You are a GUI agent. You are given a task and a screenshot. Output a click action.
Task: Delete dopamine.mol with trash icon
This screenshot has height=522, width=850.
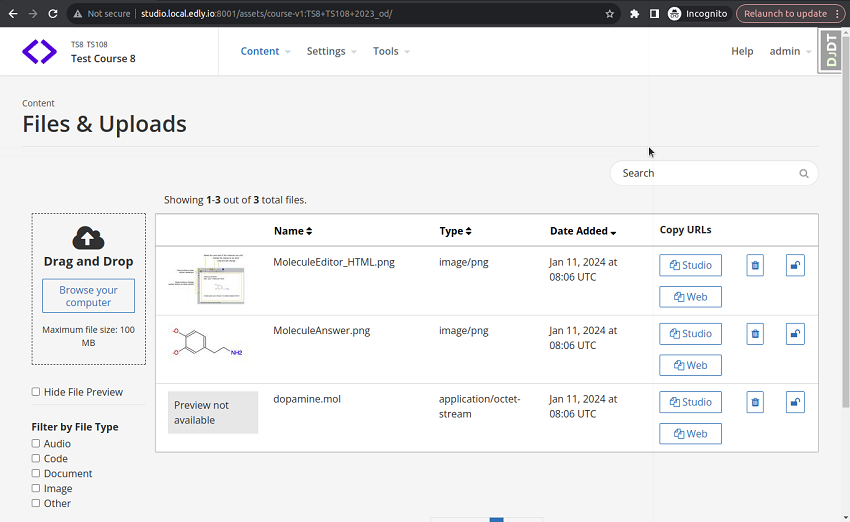(755, 402)
